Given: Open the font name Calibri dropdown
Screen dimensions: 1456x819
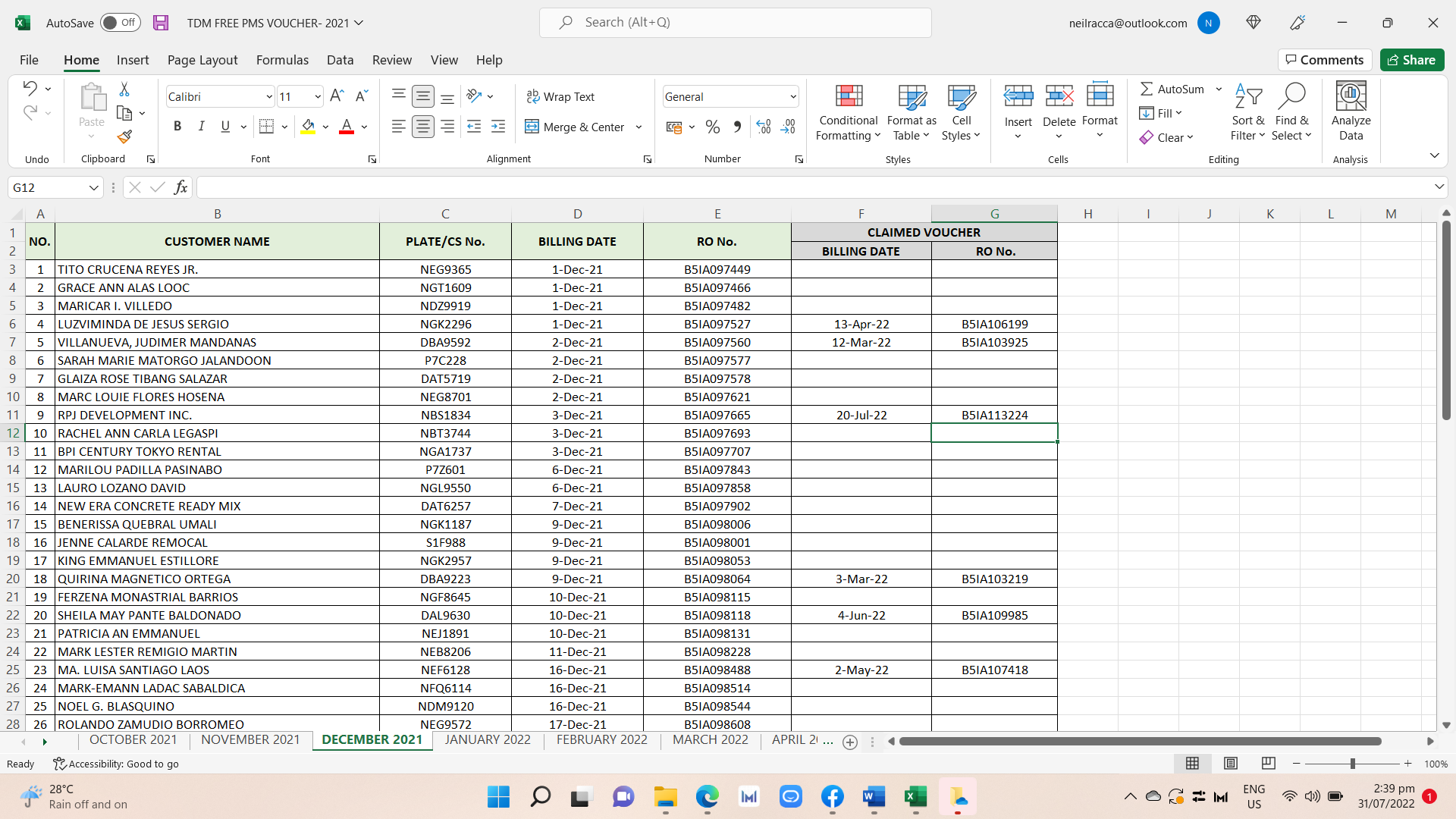Looking at the screenshot, I should pyautogui.click(x=268, y=96).
